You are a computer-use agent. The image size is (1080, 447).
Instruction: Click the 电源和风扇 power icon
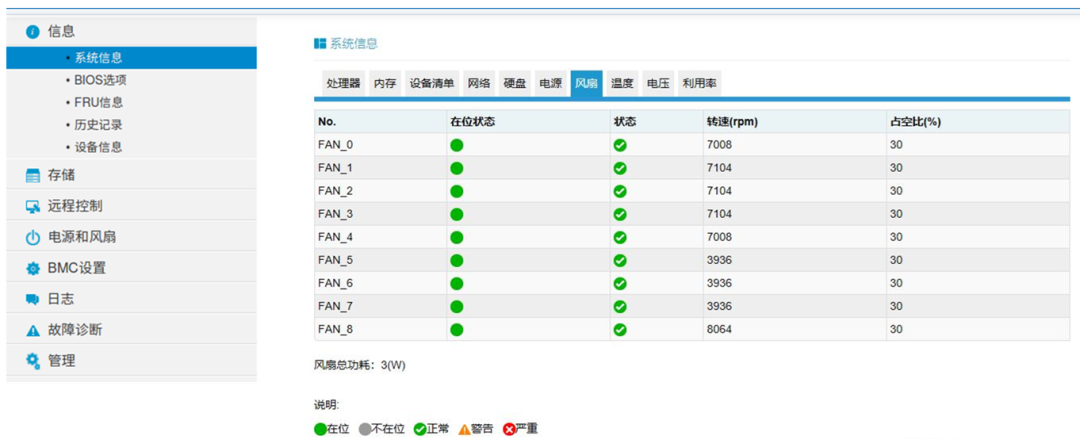coord(32,238)
